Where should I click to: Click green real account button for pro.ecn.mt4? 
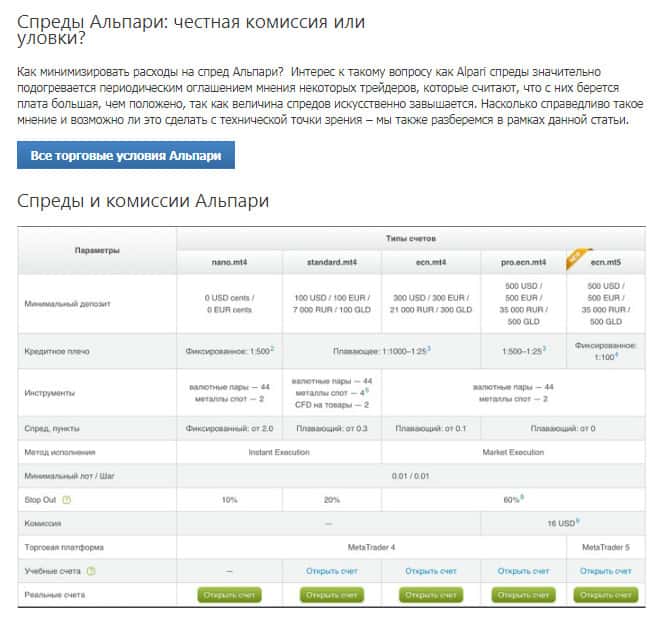click(523, 595)
